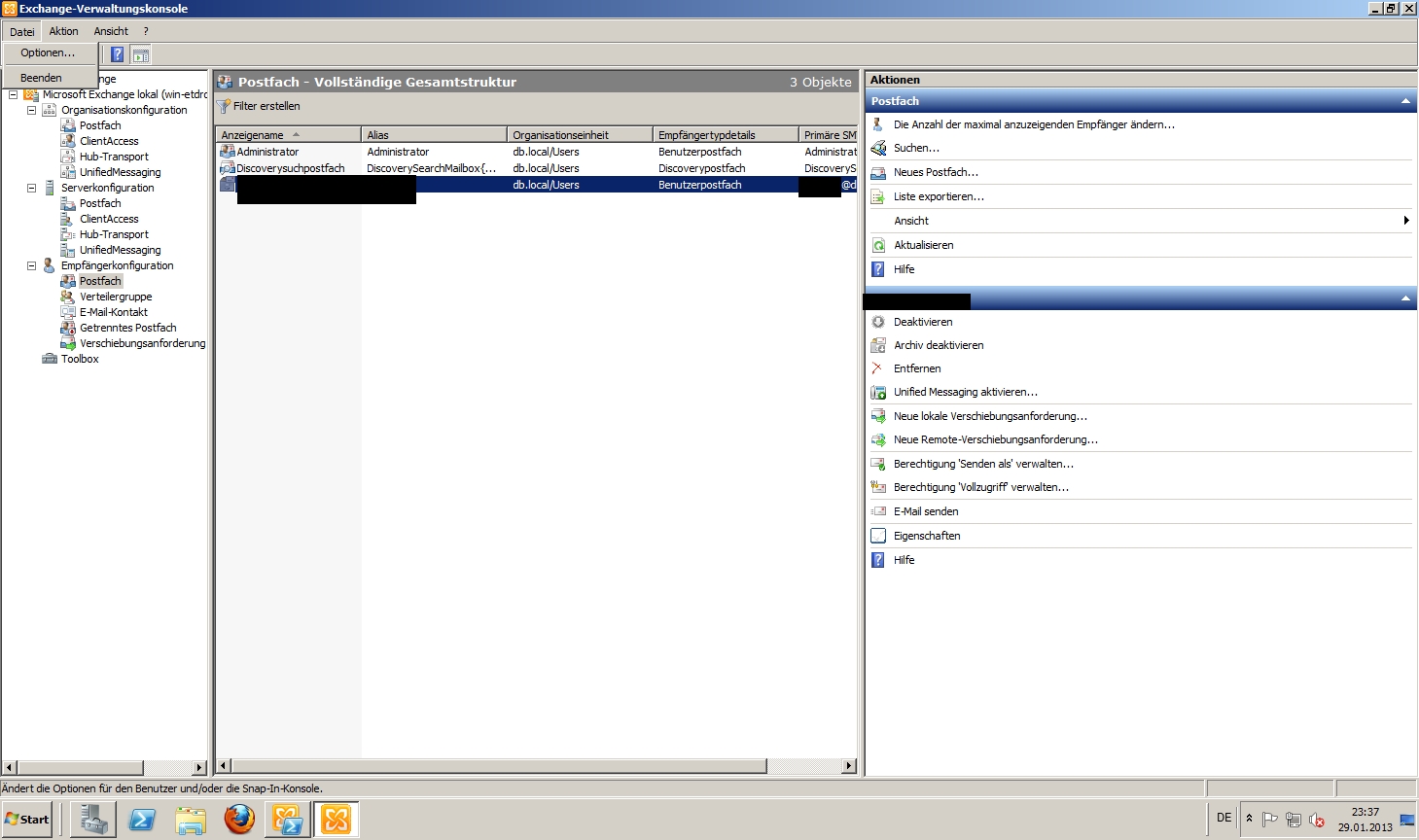Select Hub-Transport under Organisationskonfiguration
1419x840 pixels.
114,157
